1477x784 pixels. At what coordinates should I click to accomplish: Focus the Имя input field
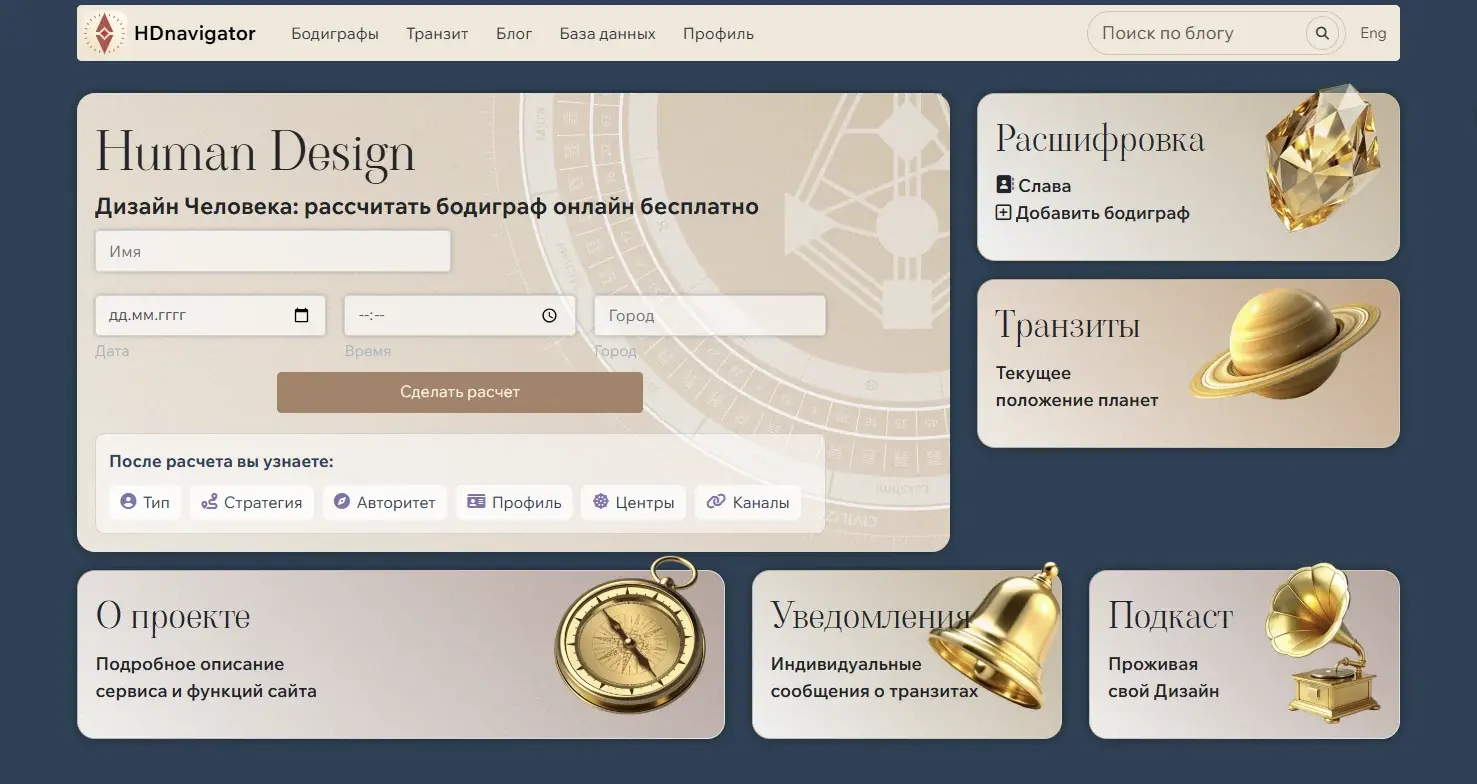pos(273,252)
